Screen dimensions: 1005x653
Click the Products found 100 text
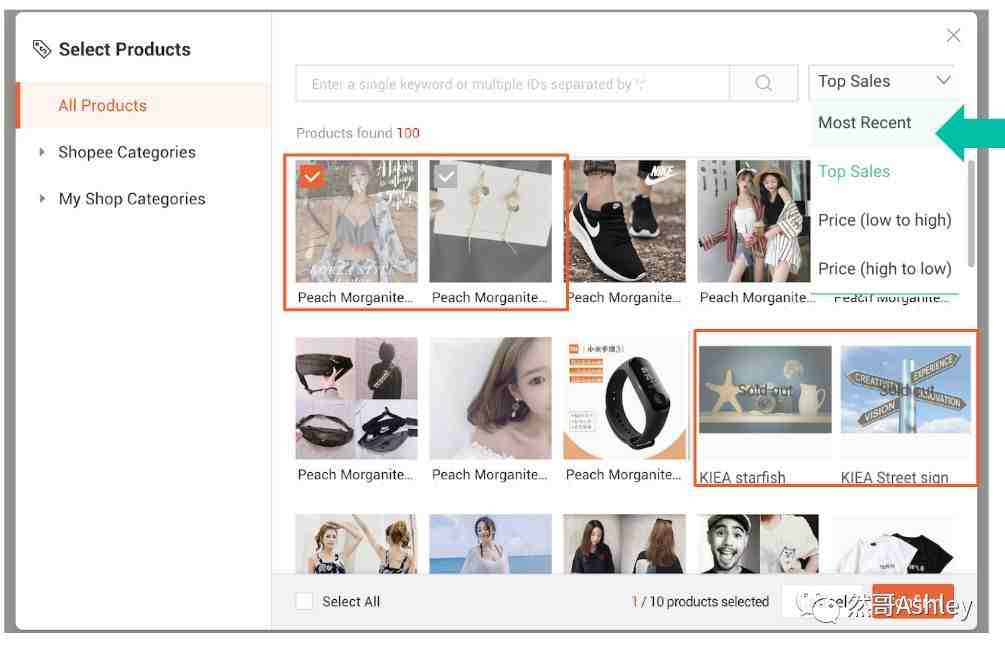point(358,133)
